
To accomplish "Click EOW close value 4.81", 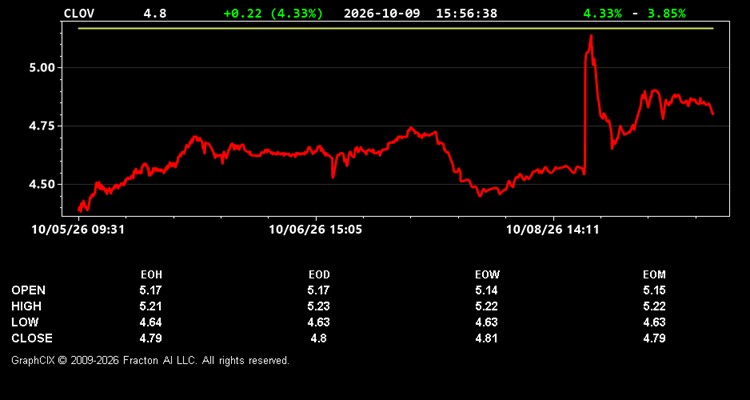I will 486,338.
